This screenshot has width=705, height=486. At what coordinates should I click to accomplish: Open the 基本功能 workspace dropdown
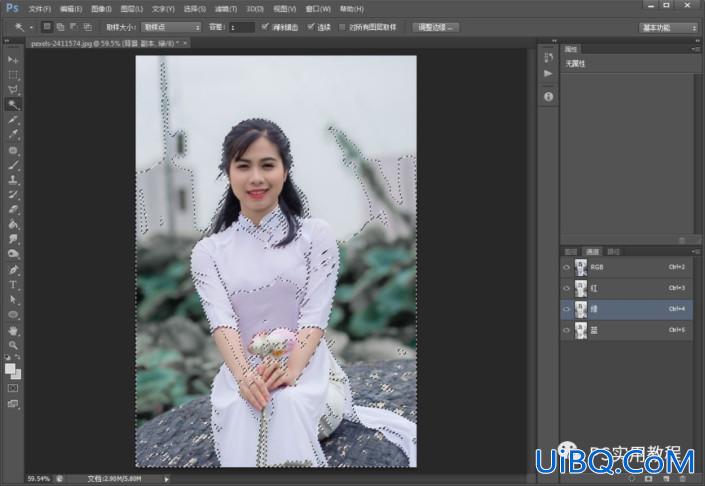tap(668, 28)
